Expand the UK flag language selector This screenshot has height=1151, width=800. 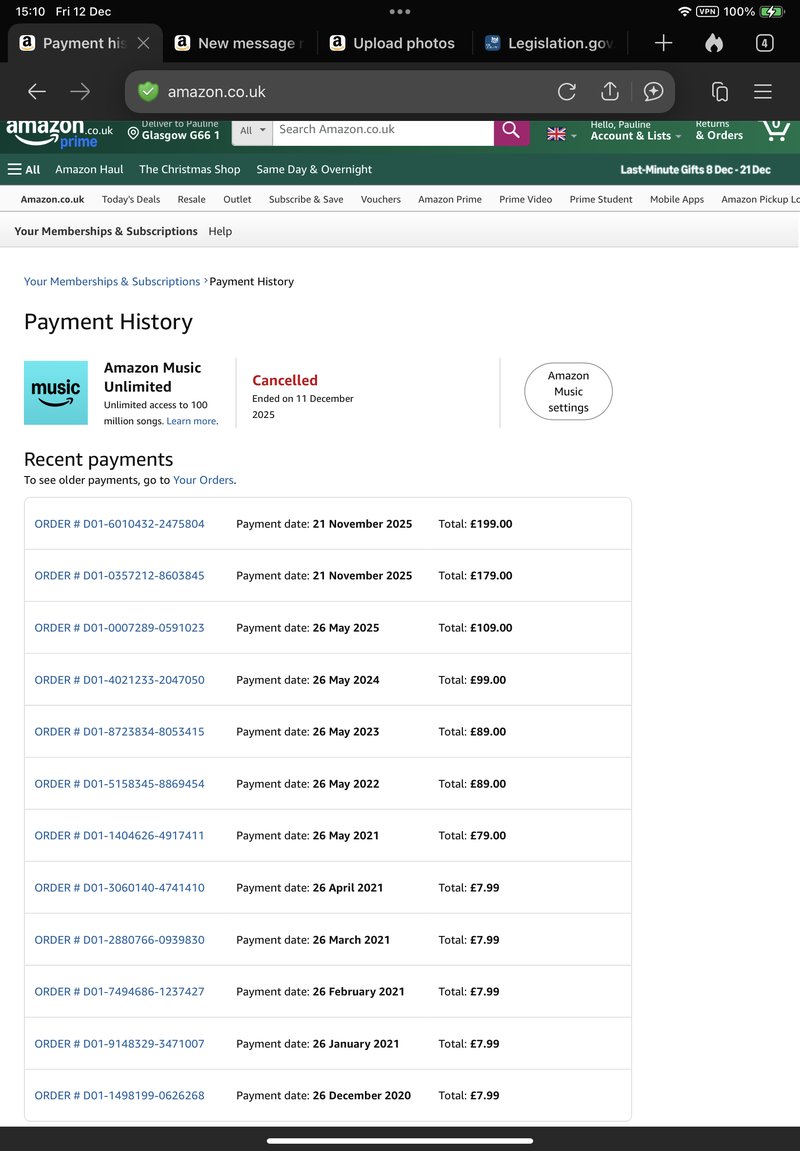point(561,134)
